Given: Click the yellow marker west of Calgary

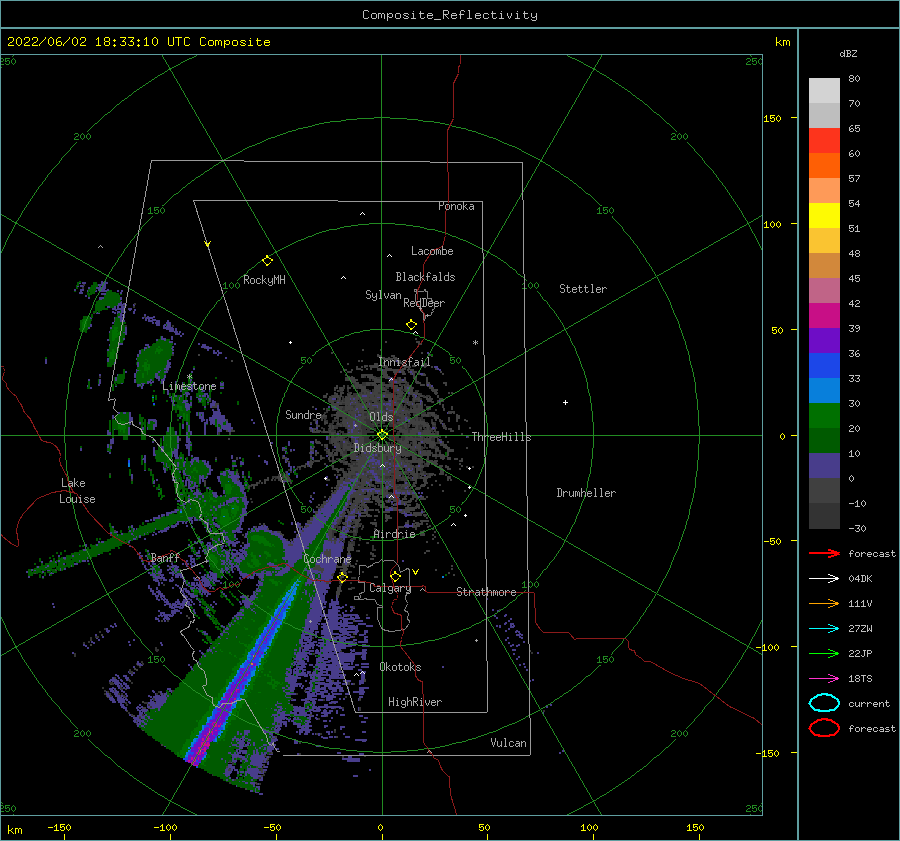Looking at the screenshot, I should coord(343,577).
